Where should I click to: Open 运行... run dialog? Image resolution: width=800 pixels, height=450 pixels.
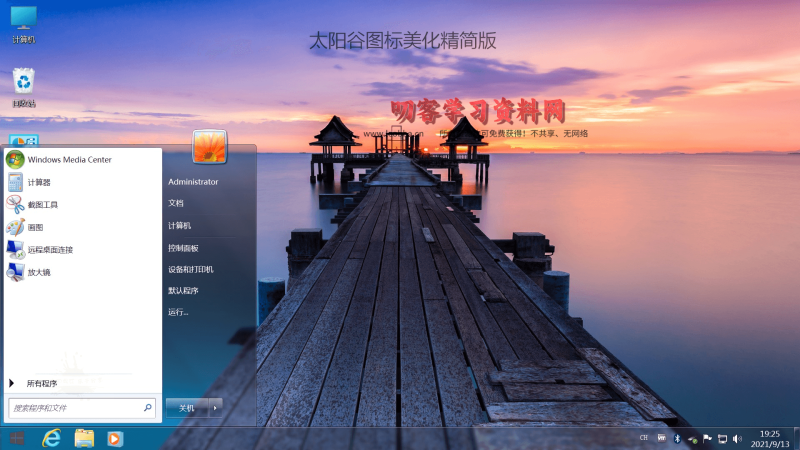[178, 312]
